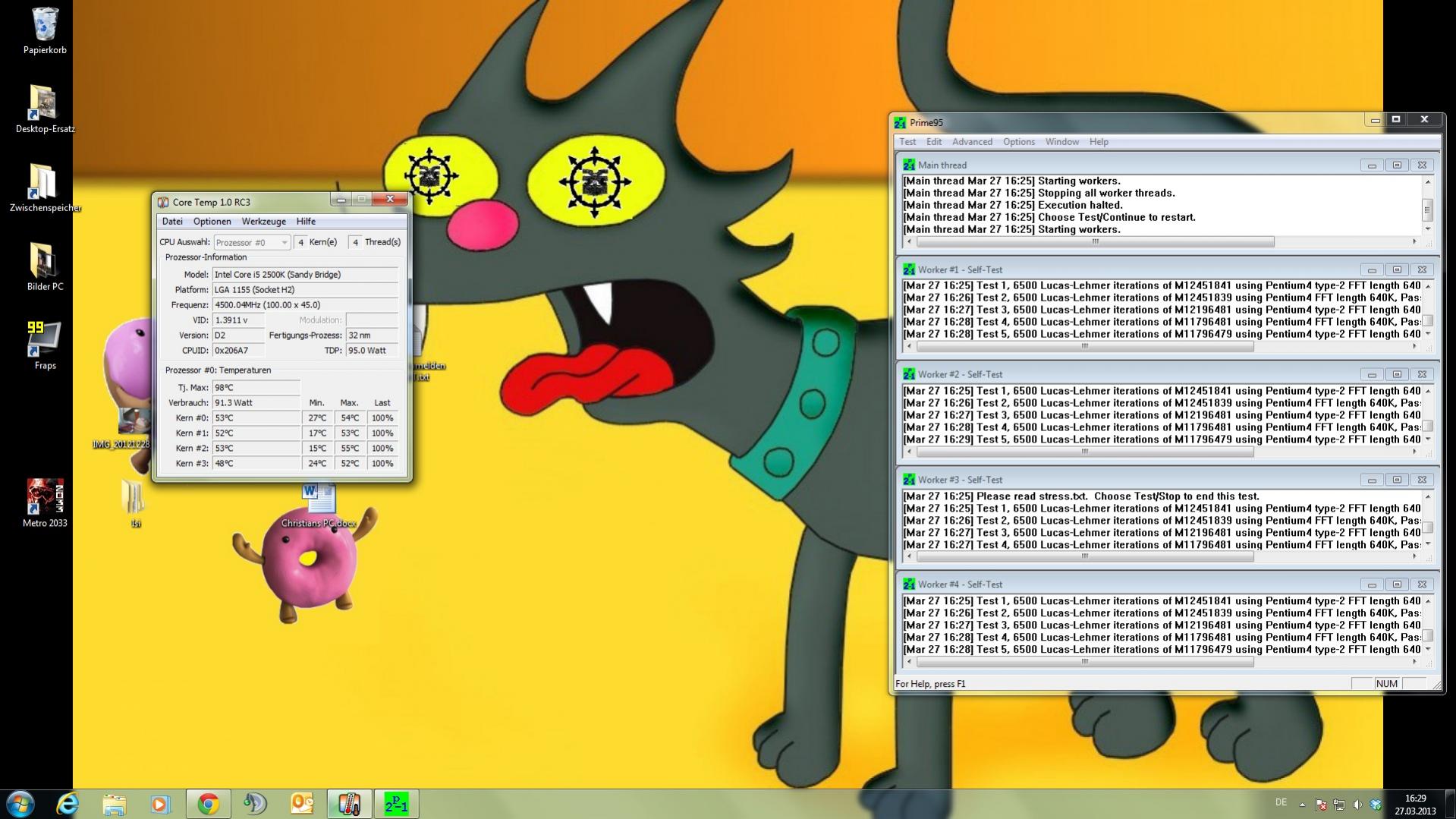Screen dimensions: 1456x819
Task: Click 'For Help, press F1' status bar text
Action: (x=930, y=684)
